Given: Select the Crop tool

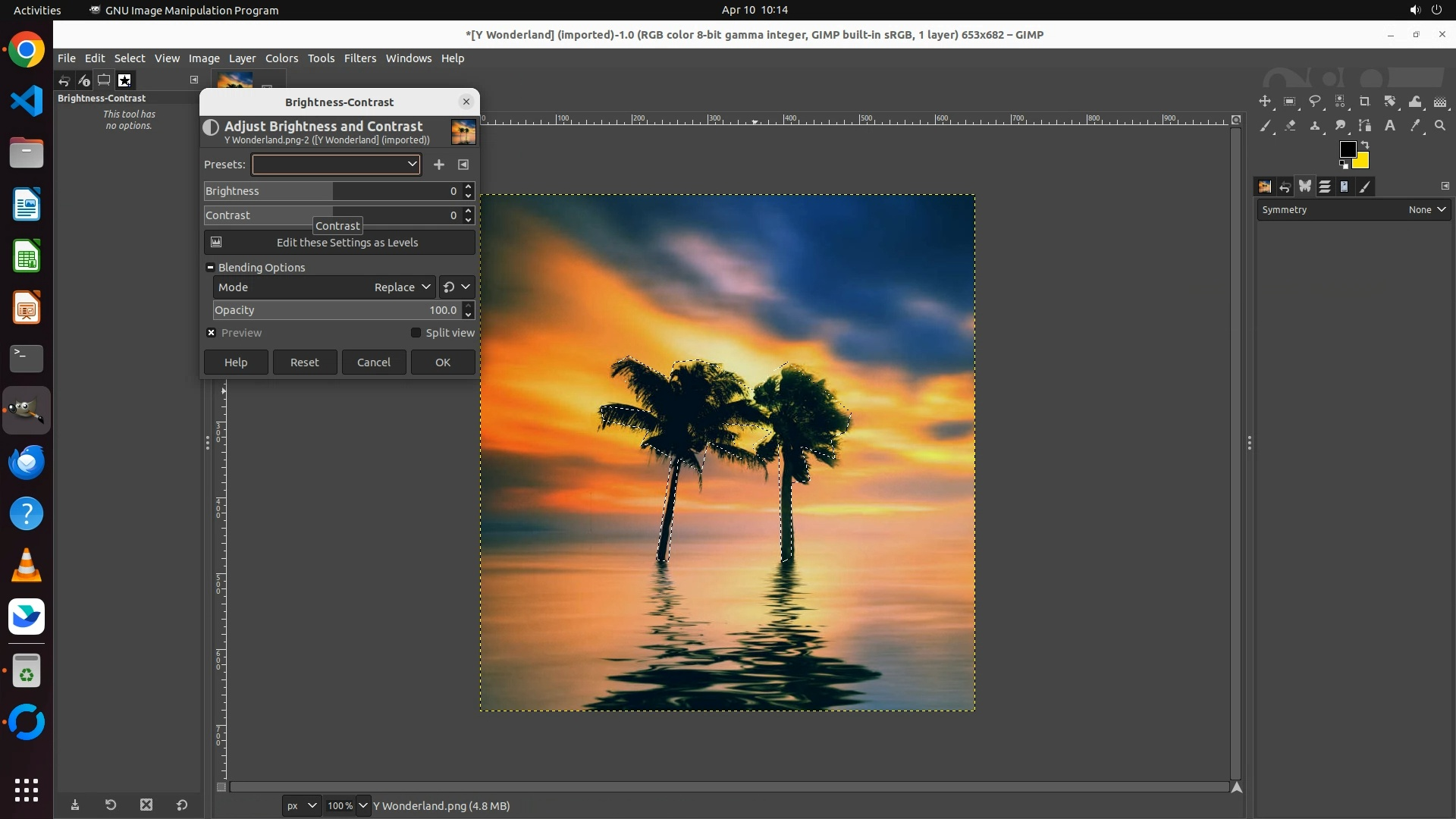Looking at the screenshot, I should coord(1365,102).
